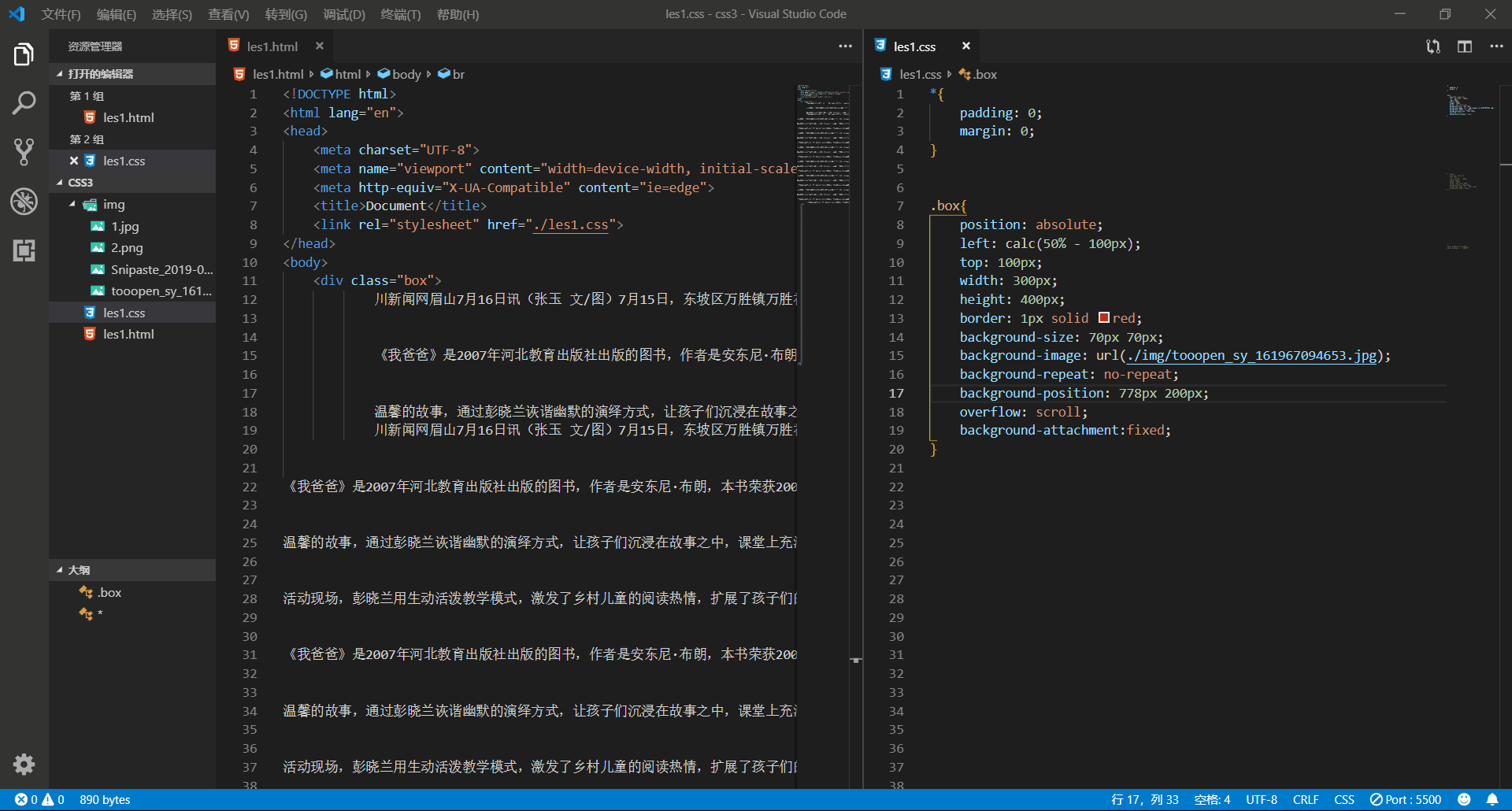The height and width of the screenshot is (811, 1512).
Task: Open the Extensions view icon
Action: [x=24, y=250]
